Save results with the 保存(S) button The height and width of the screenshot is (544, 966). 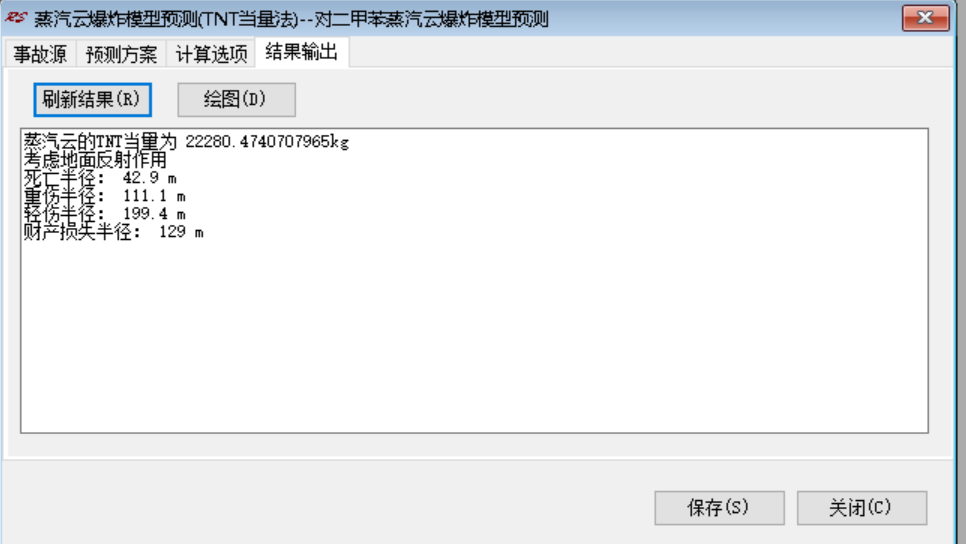coord(719,508)
